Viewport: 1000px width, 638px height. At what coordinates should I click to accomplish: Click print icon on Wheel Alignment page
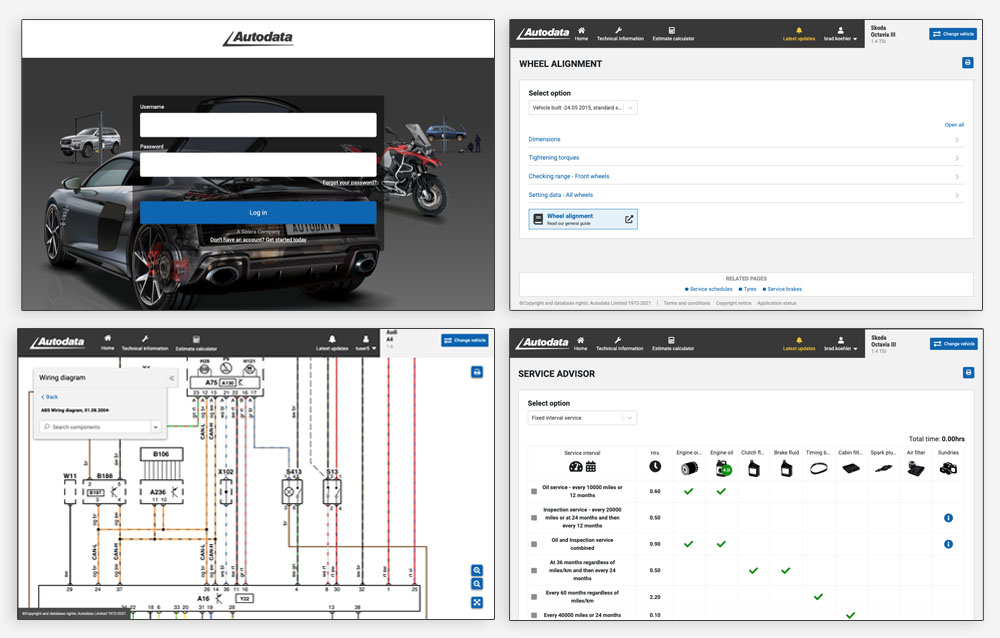pyautogui.click(x=967, y=63)
